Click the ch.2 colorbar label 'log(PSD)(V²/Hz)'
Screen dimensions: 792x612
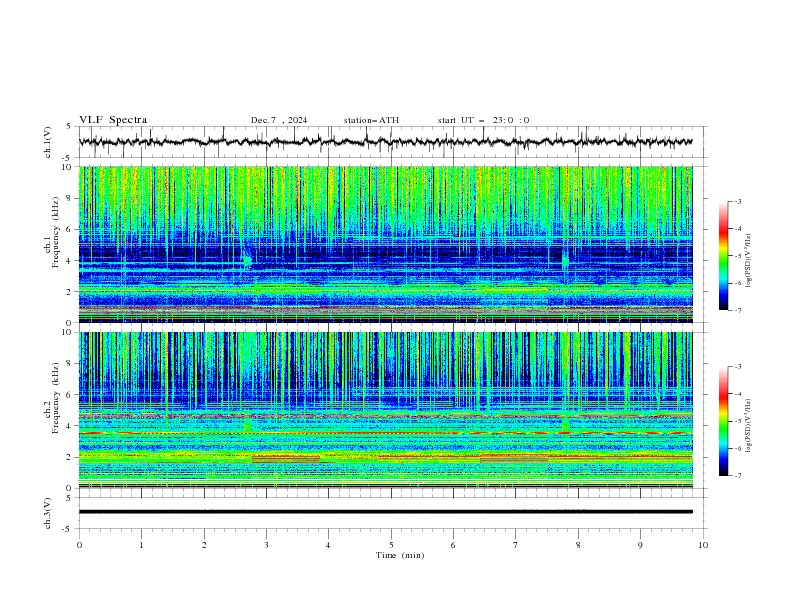pyautogui.click(x=748, y=426)
